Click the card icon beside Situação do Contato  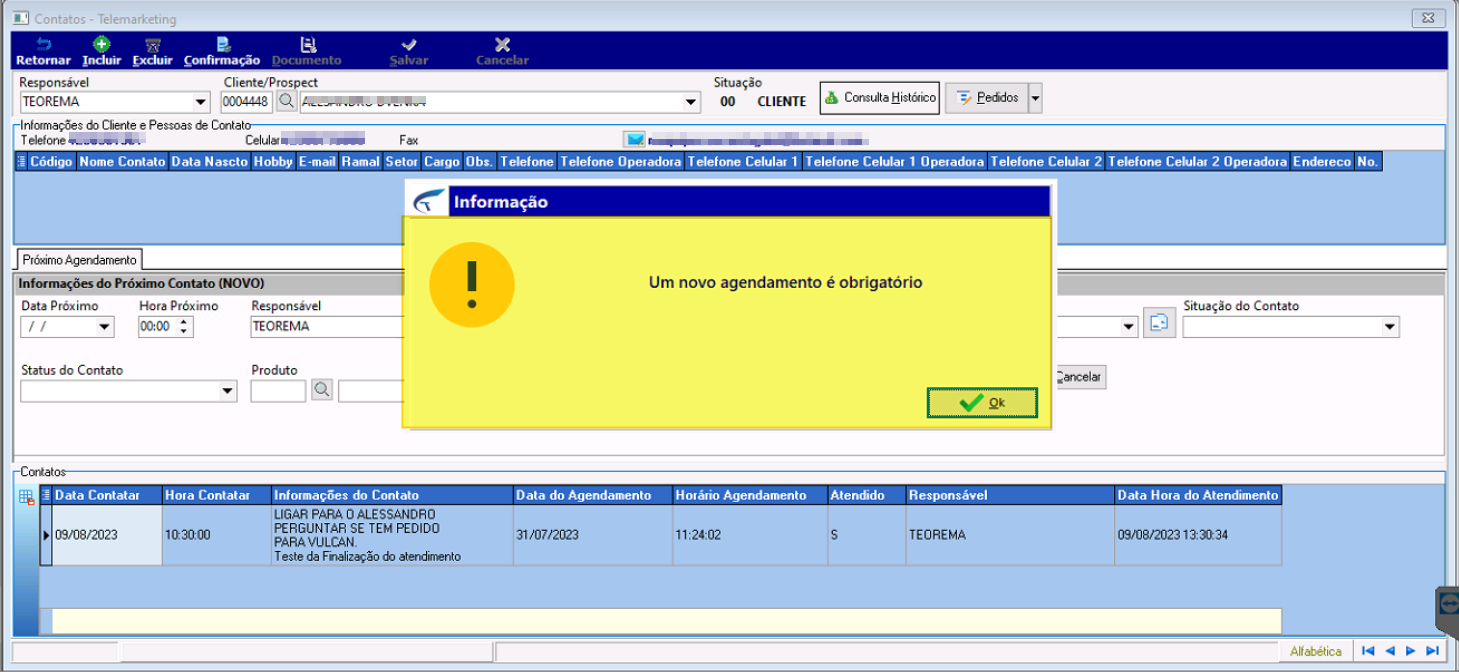1159,323
